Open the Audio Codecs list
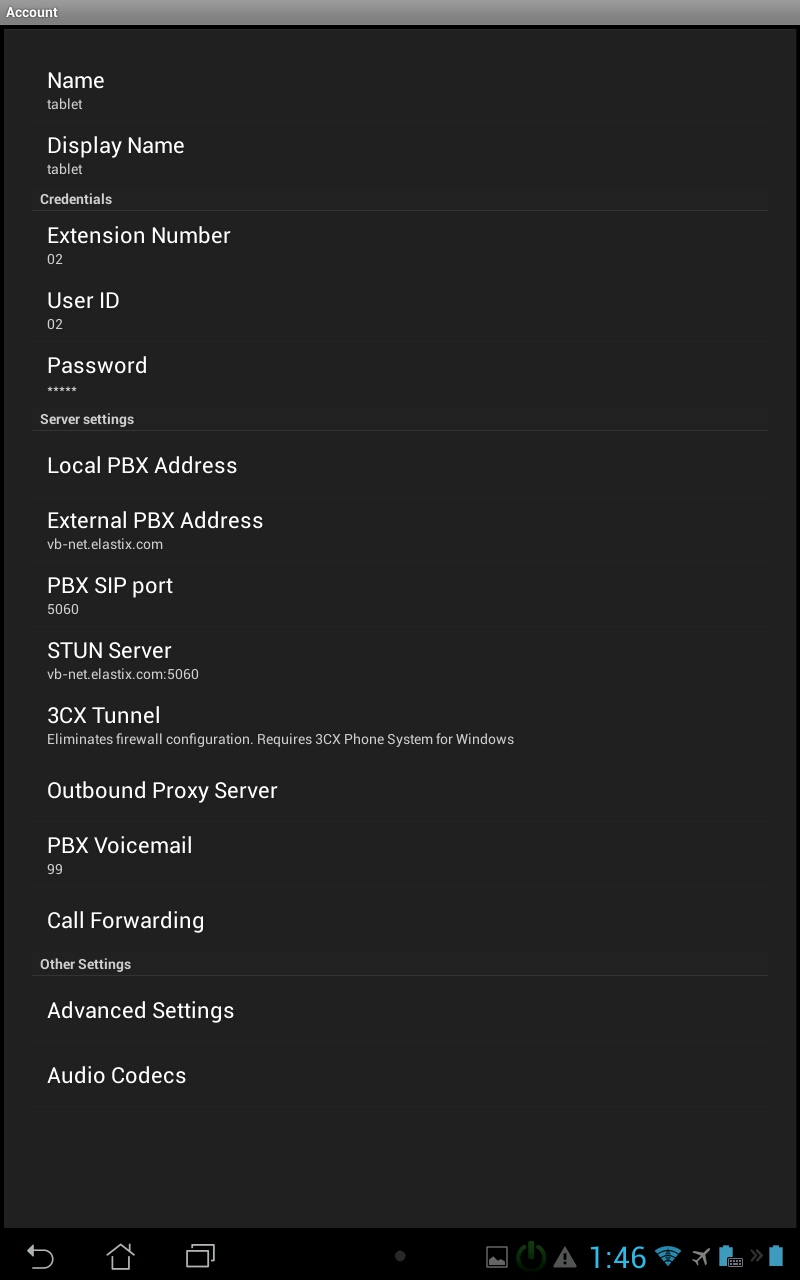The image size is (800, 1280). coord(400,1076)
